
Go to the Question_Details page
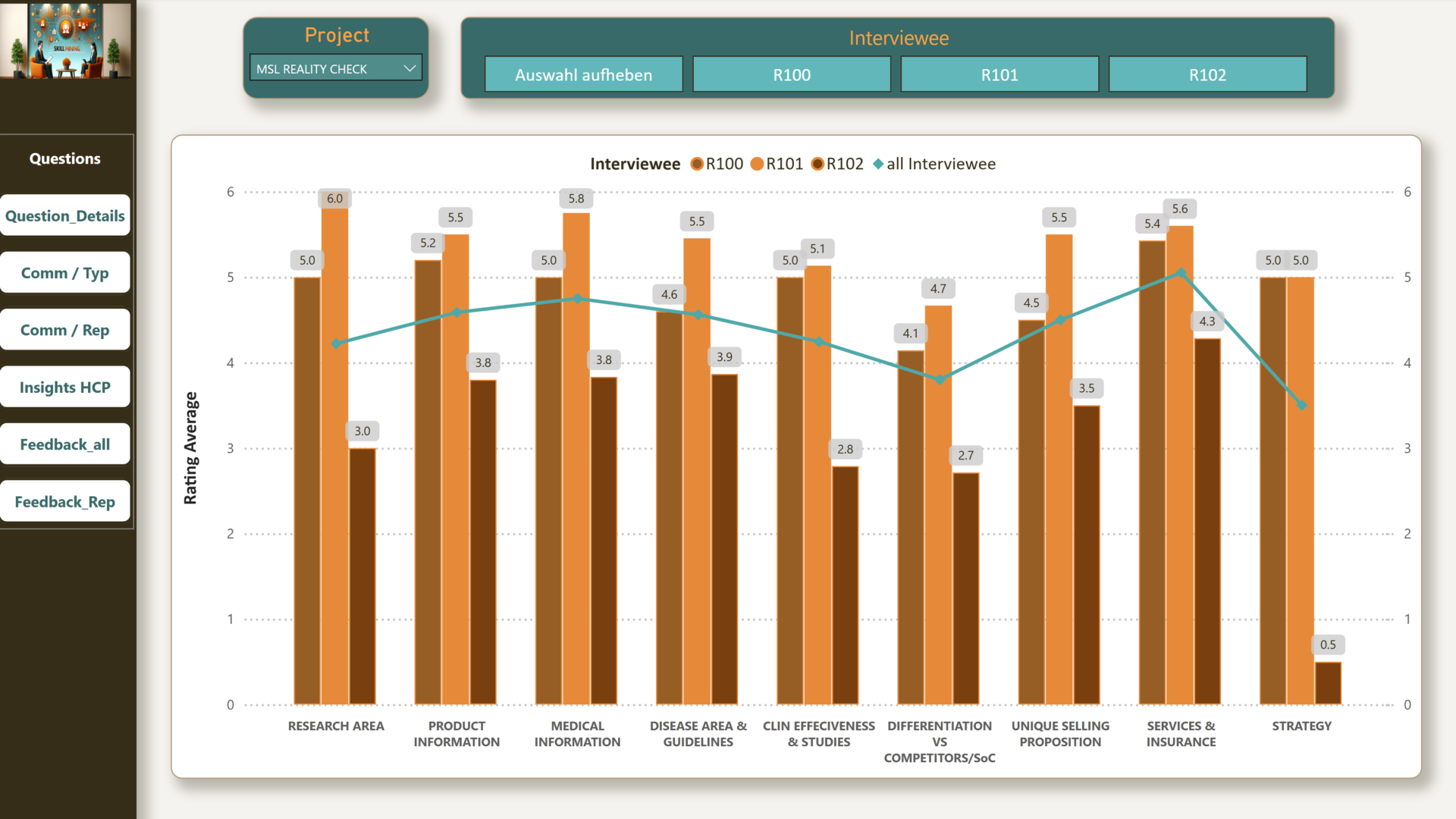(x=65, y=215)
